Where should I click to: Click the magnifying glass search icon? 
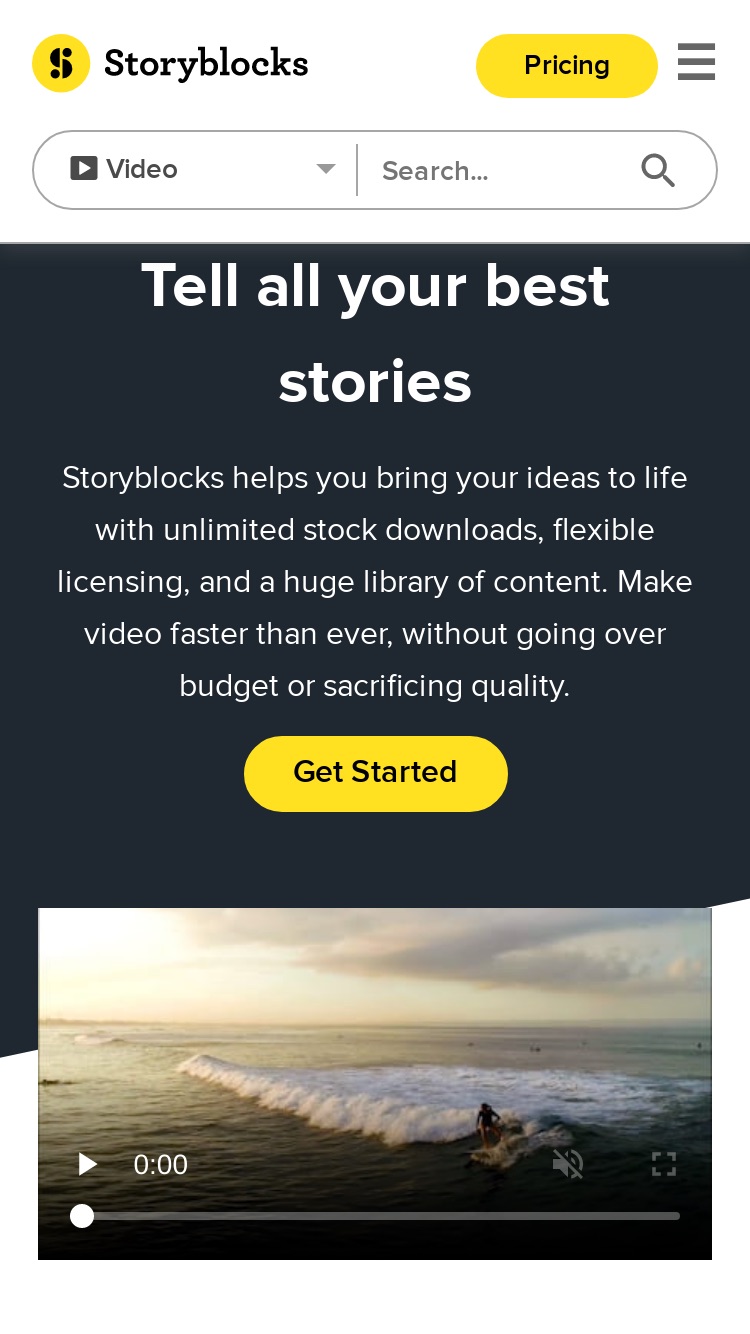pyautogui.click(x=658, y=171)
